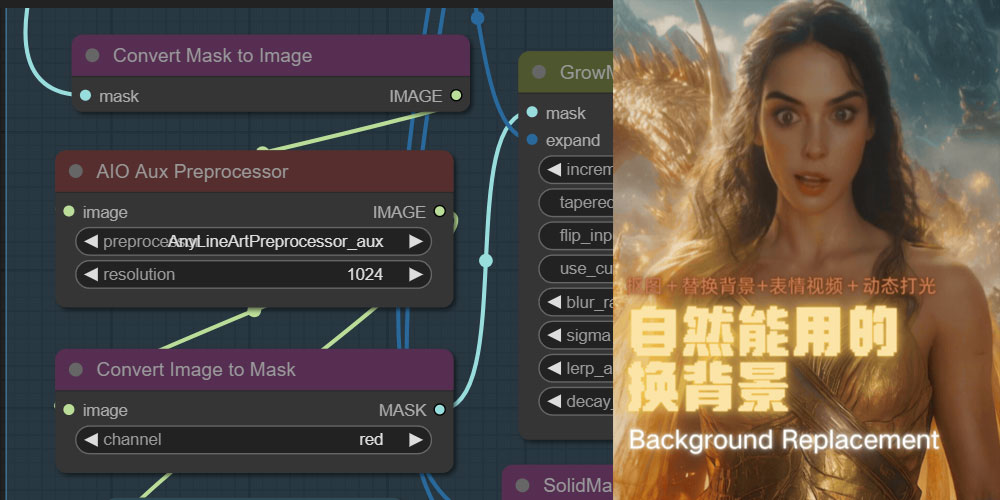Choose the previous channel with the left arrow
The width and height of the screenshot is (1000, 500).
point(91,440)
